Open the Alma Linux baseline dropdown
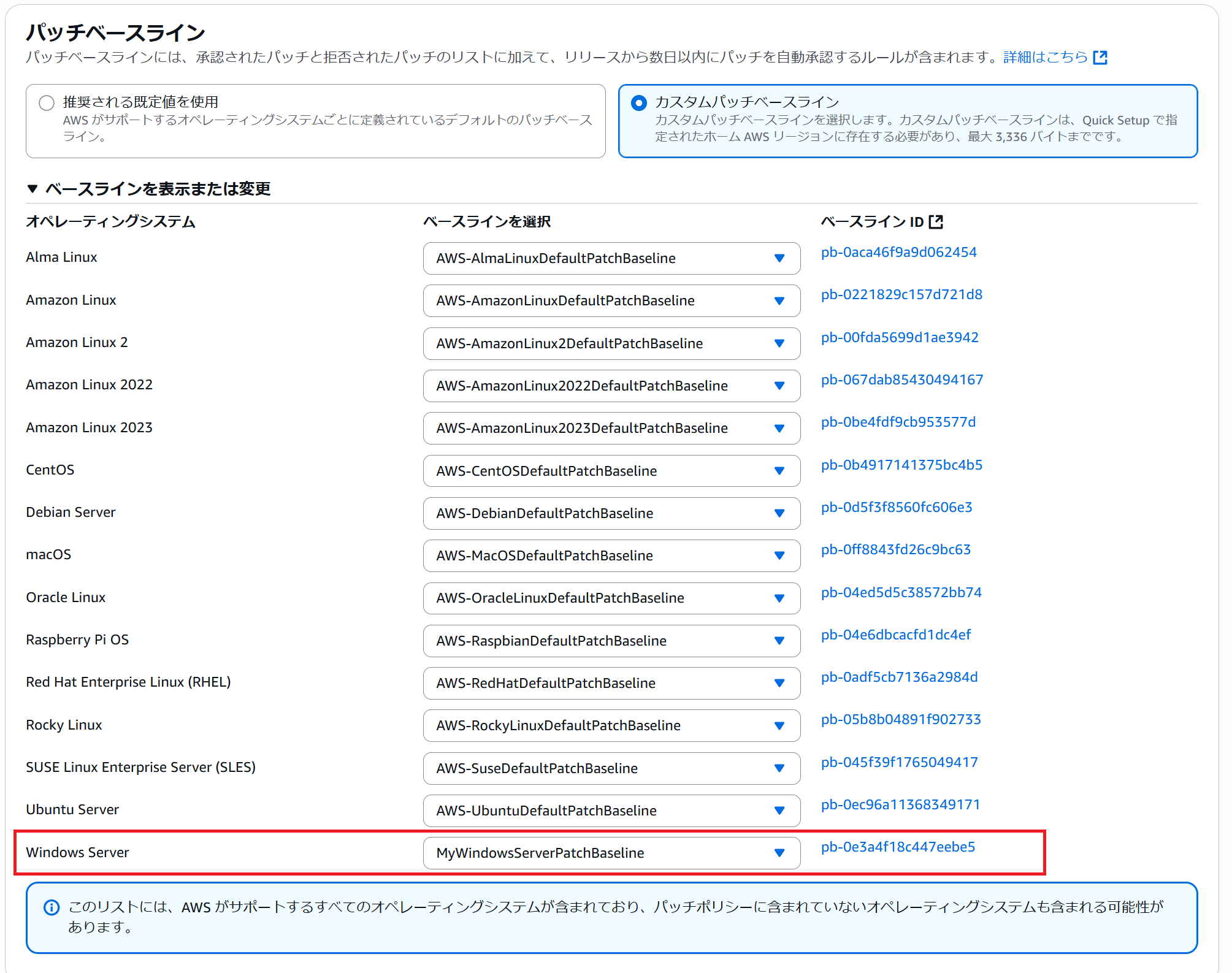The width and height of the screenshot is (1232, 973). click(611, 258)
